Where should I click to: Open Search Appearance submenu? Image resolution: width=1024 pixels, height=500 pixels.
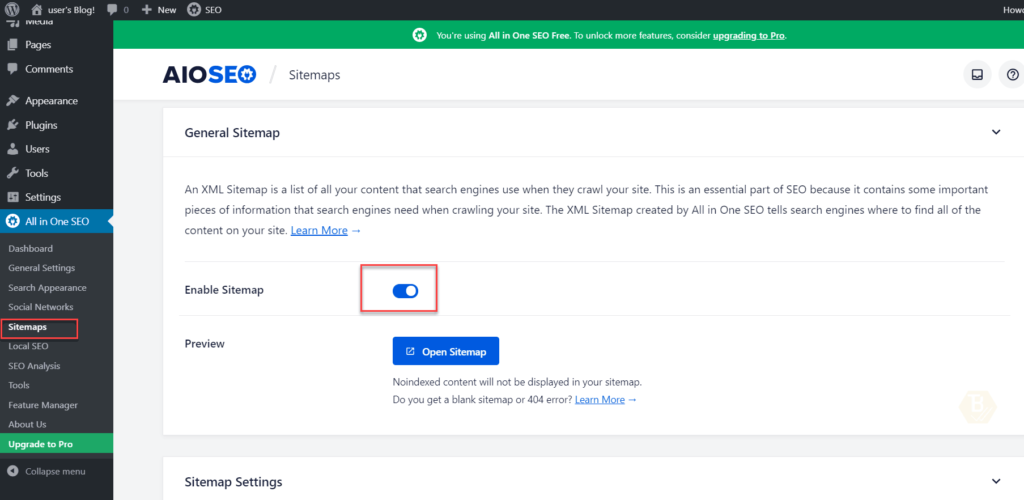point(47,288)
